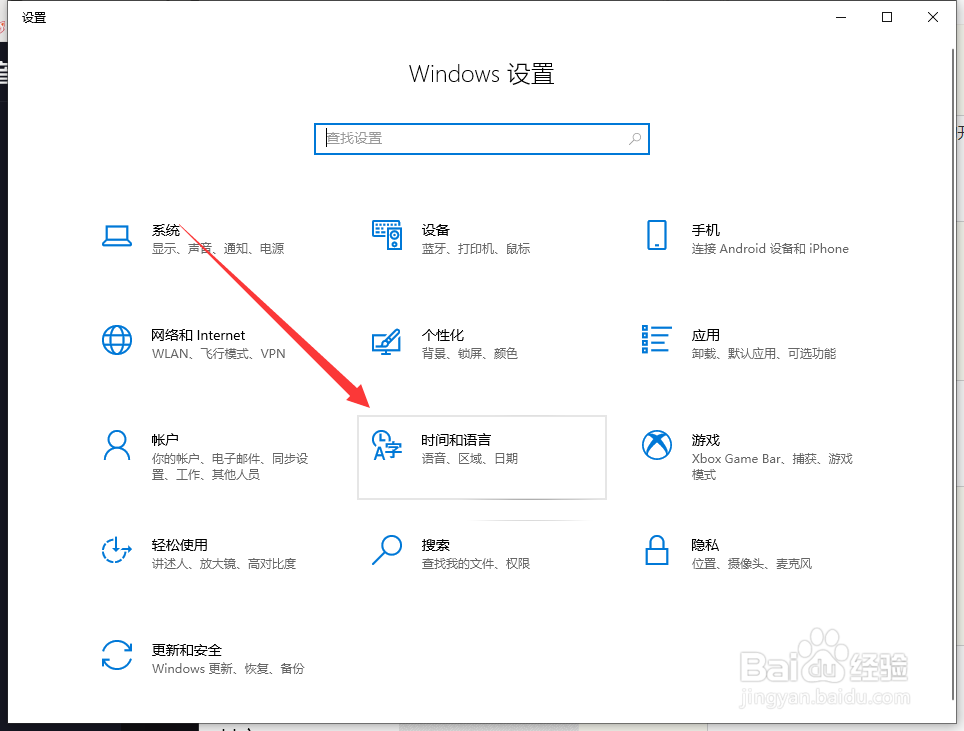The width and height of the screenshot is (964, 731).
Task: Select the 手机 heading
Action: click(x=705, y=230)
